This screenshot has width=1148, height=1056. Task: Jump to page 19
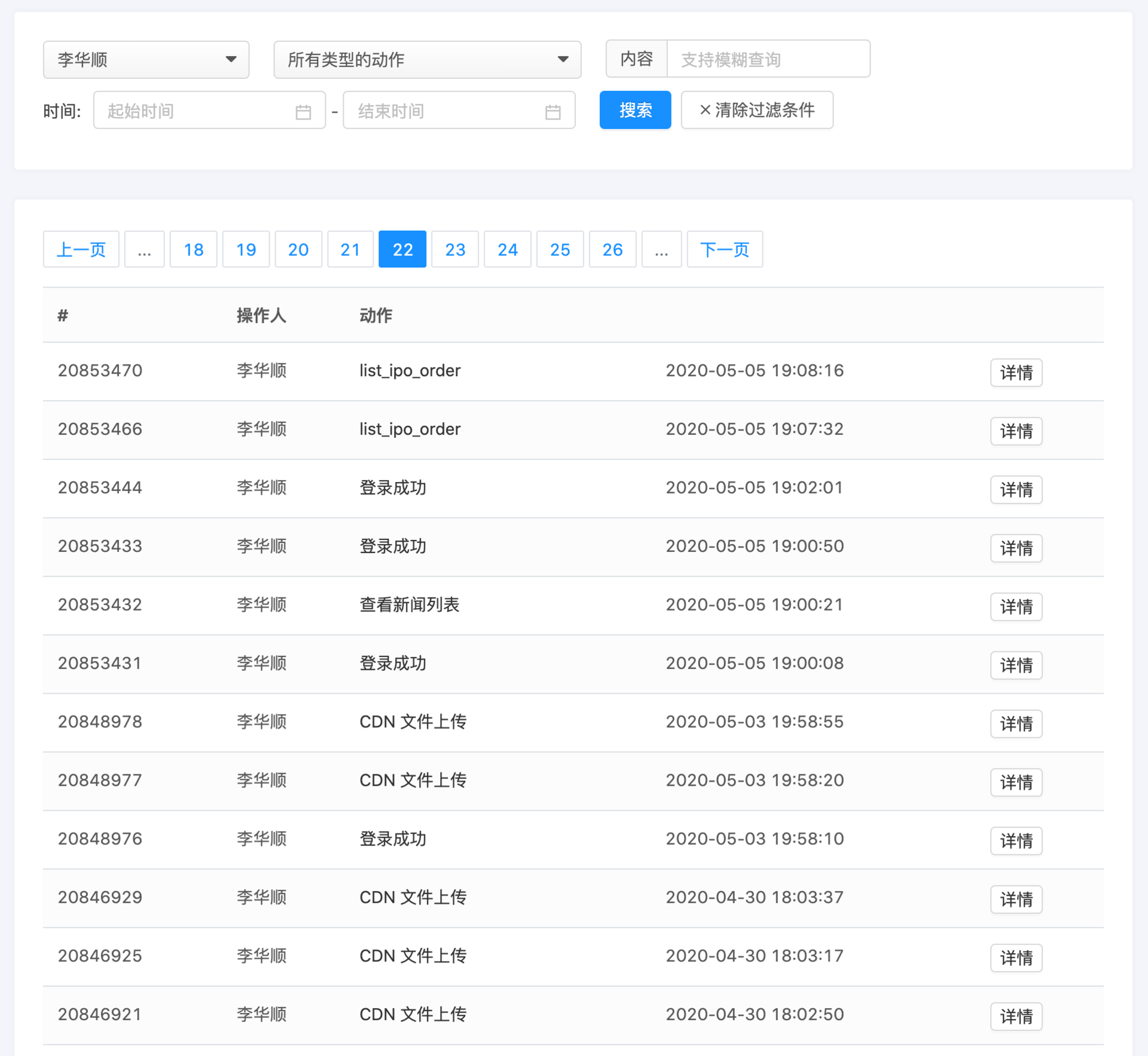(246, 249)
